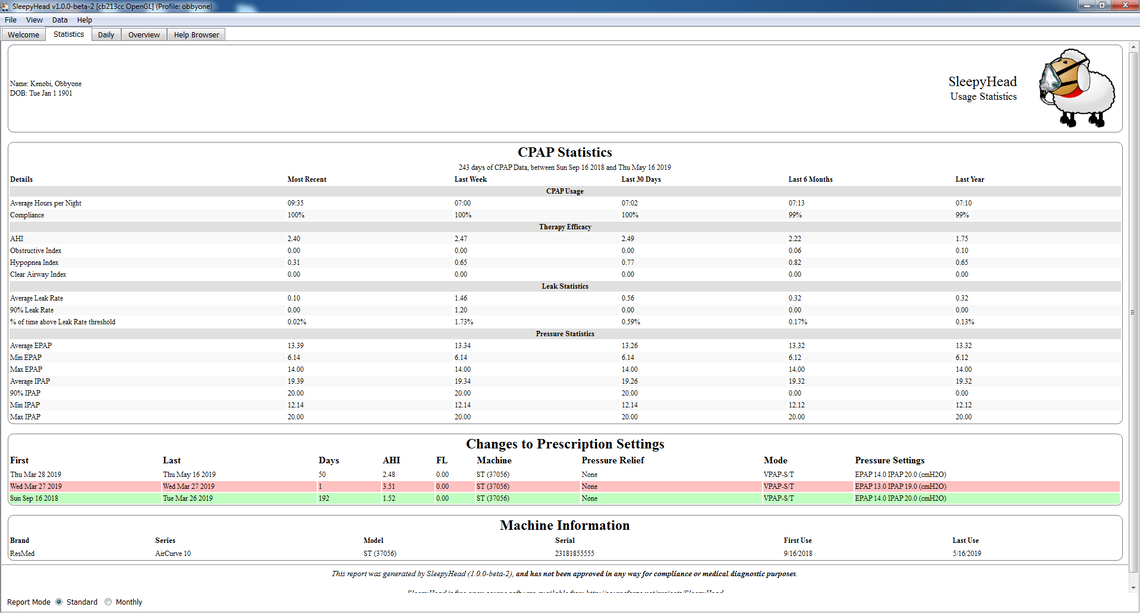The width and height of the screenshot is (1140, 613).
Task: Click the 'Clear Airway Index' row label
Action: [x=38, y=275]
